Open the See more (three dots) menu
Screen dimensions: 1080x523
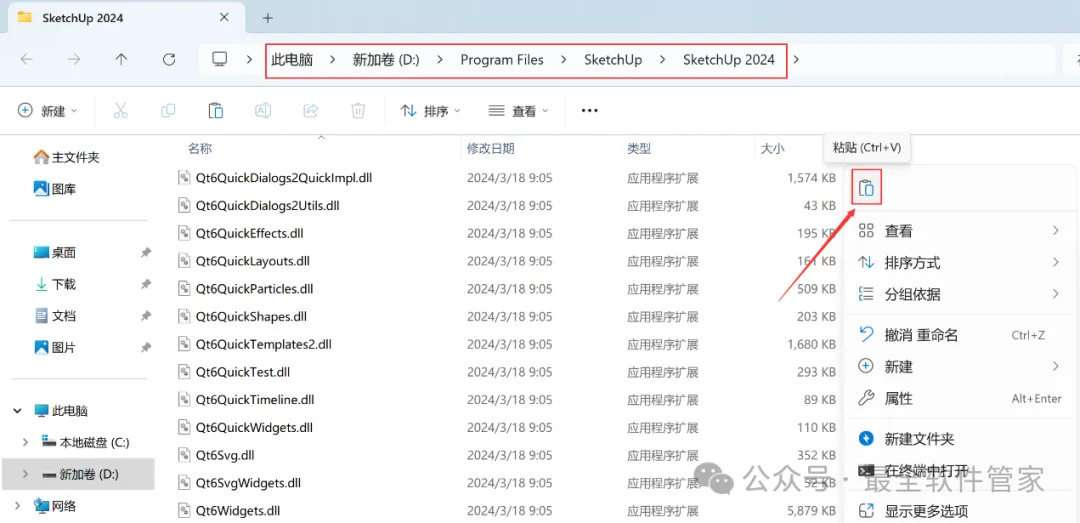pyautogui.click(x=590, y=110)
